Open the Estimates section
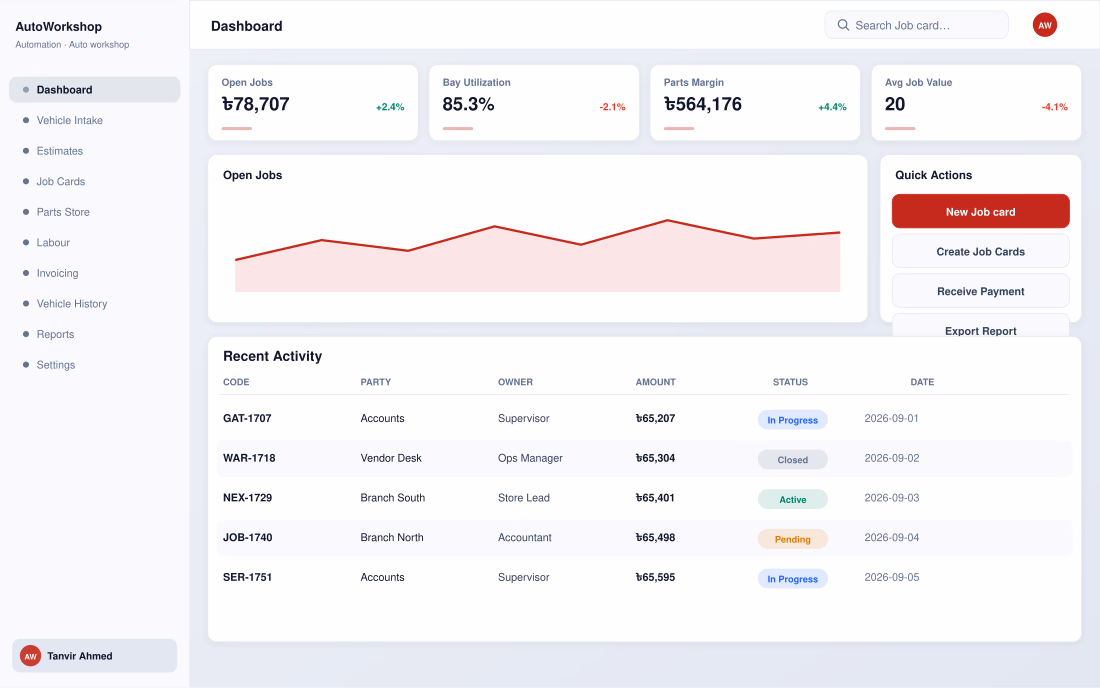This screenshot has height=688, width=1100. (95, 151)
